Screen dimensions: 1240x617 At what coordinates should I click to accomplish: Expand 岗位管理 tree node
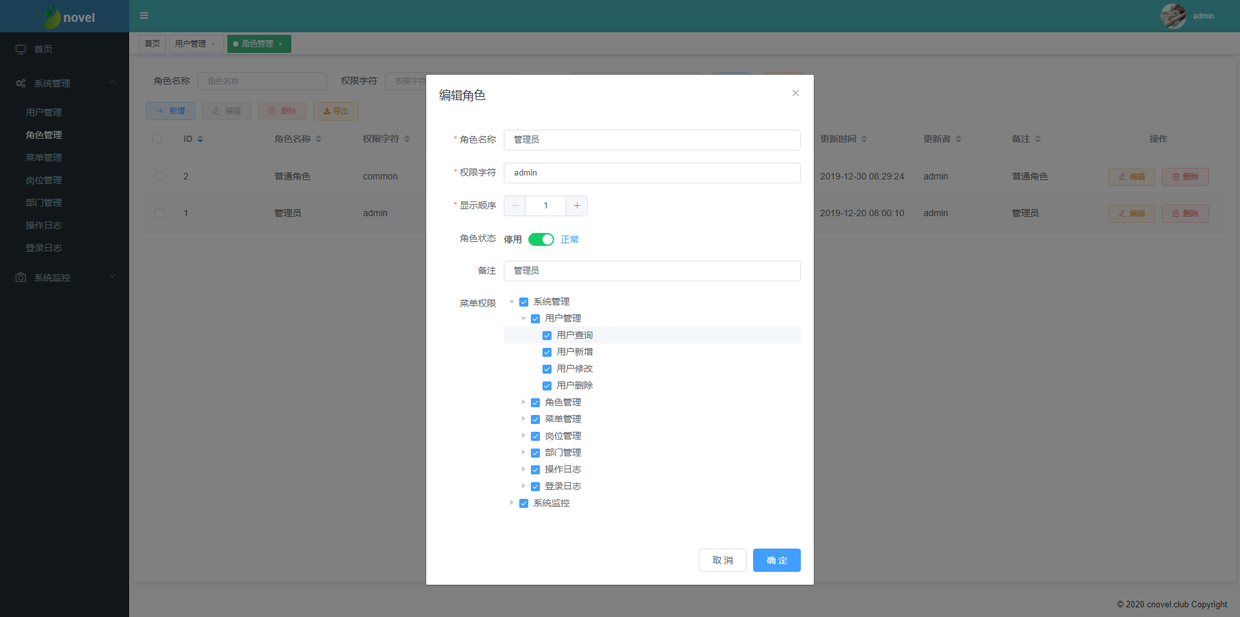pos(523,436)
